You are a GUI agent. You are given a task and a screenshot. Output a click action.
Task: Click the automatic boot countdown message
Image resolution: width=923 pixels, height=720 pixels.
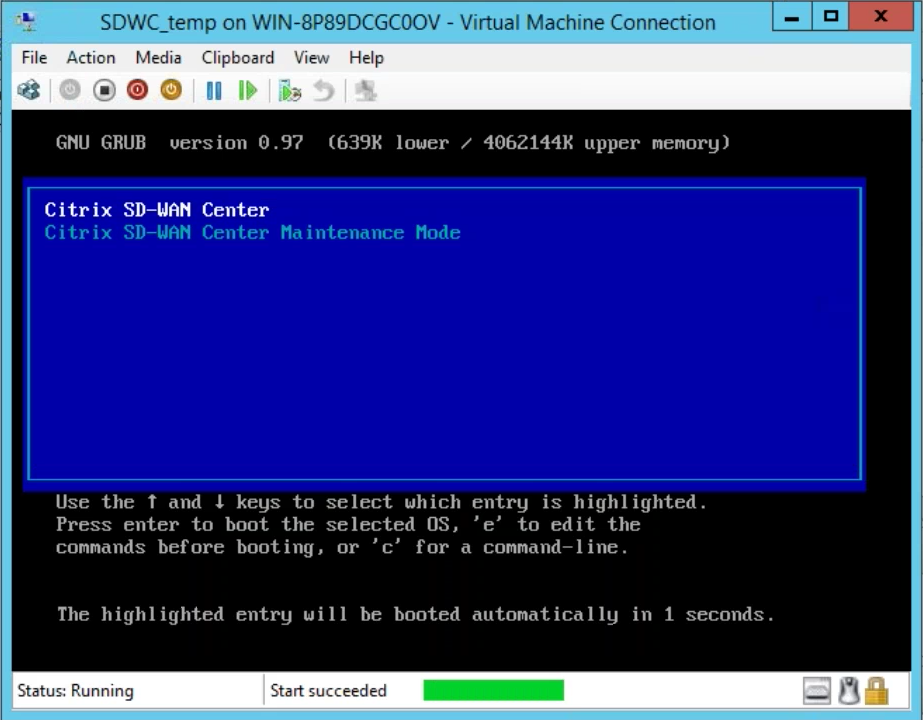[x=415, y=615]
